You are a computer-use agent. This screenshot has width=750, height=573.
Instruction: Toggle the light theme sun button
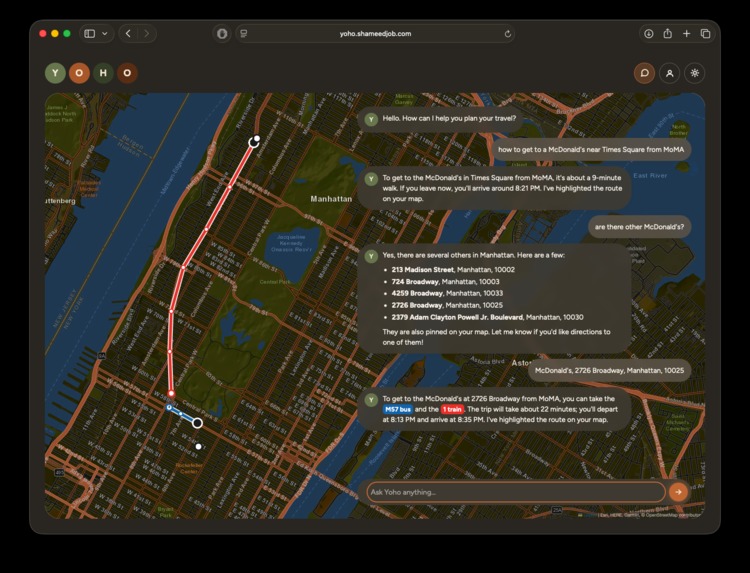tap(695, 73)
